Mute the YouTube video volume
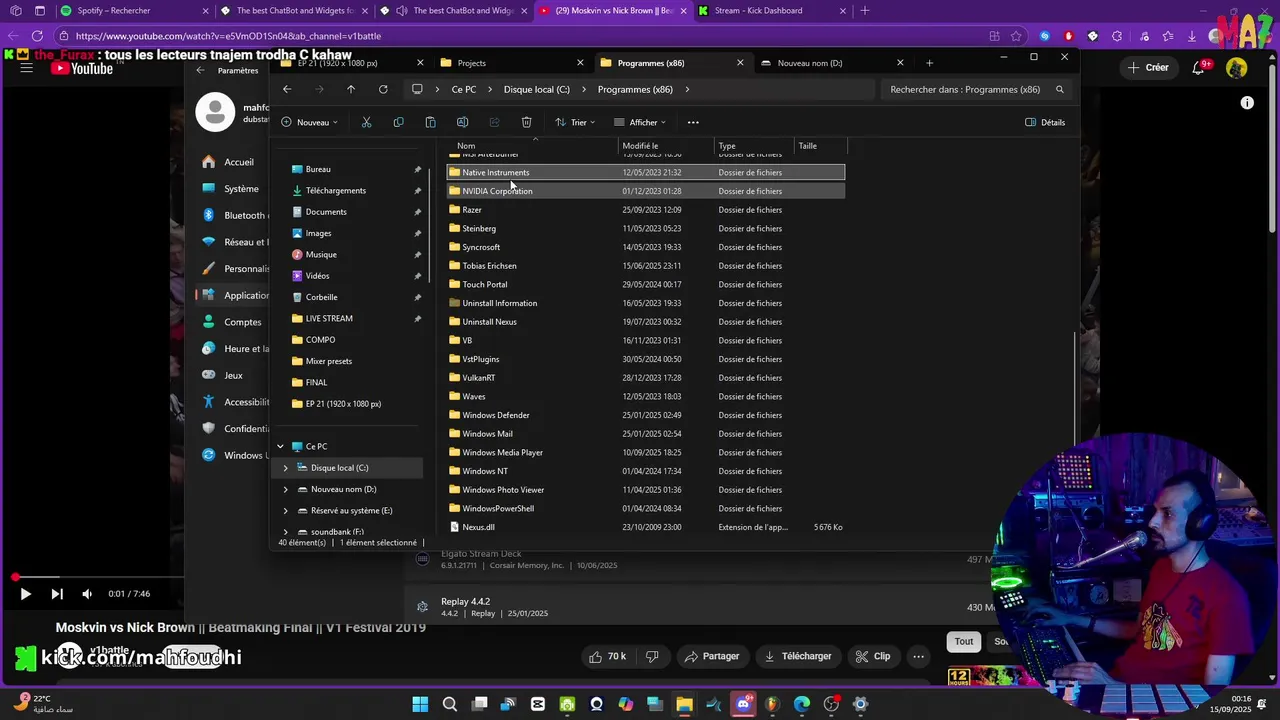The width and height of the screenshot is (1280, 720). [x=87, y=594]
